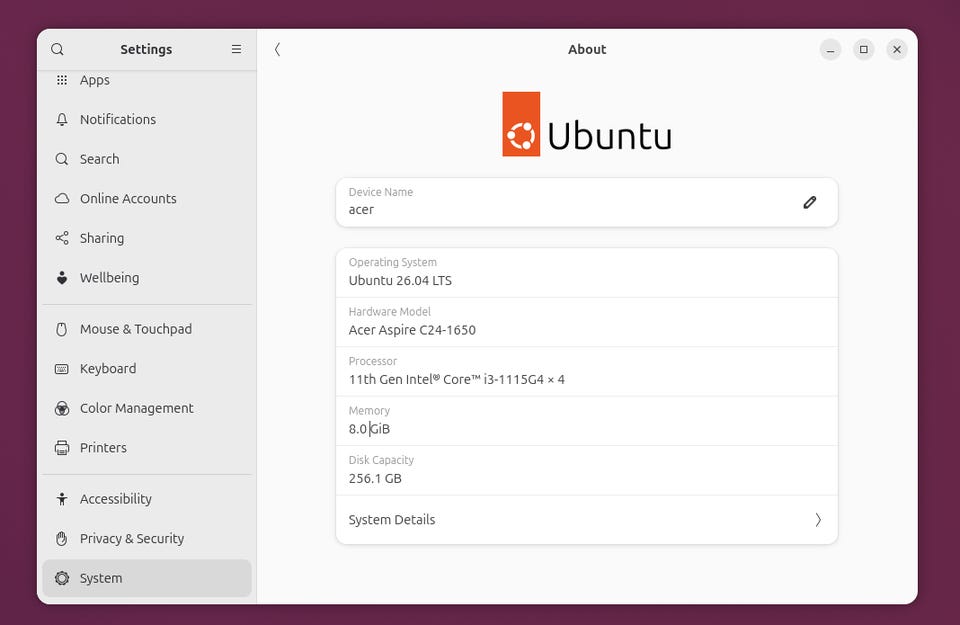
Task: Click the Sharing icon
Action: click(x=62, y=238)
